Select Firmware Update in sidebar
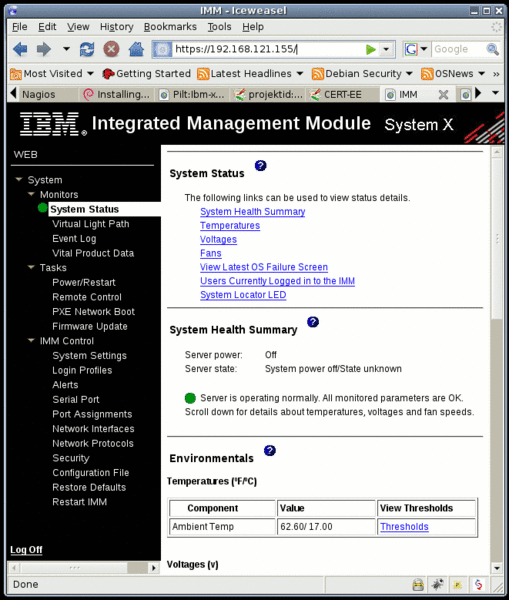Viewport: 509px width, 600px height. 90,326
